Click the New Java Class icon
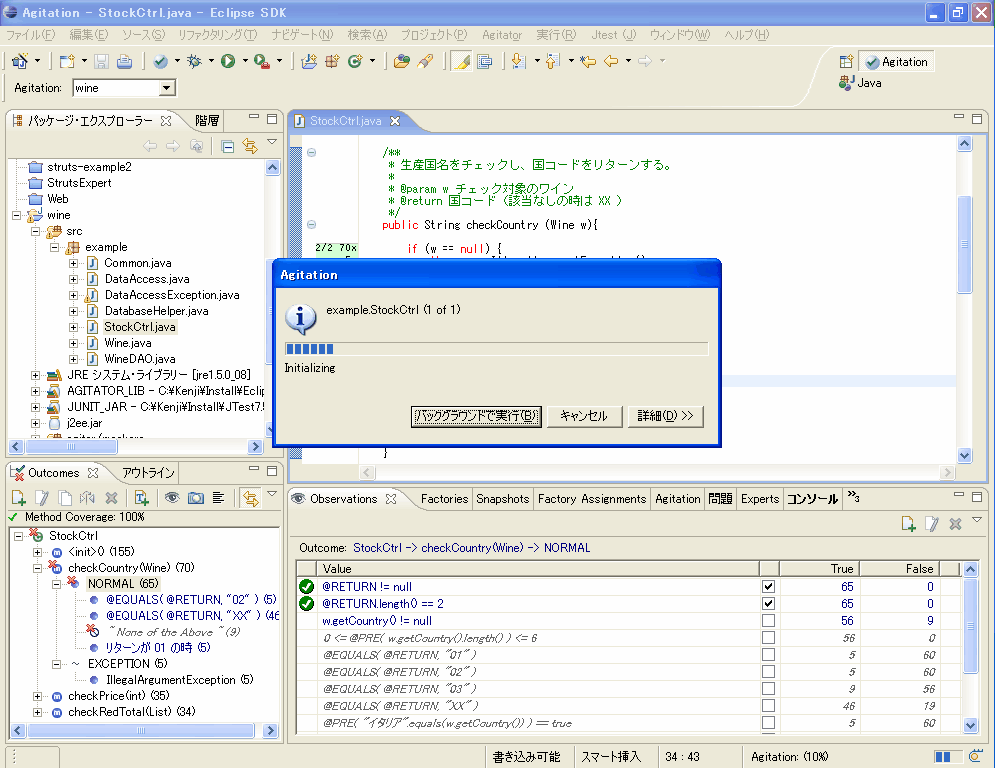The height and width of the screenshot is (768, 995). coord(355,61)
